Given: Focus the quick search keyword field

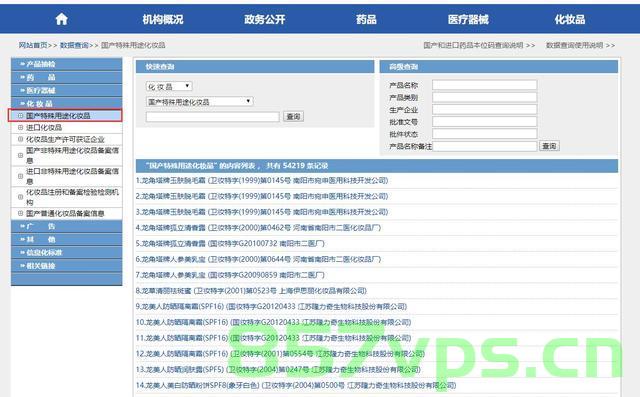Looking at the screenshot, I should point(213,117).
